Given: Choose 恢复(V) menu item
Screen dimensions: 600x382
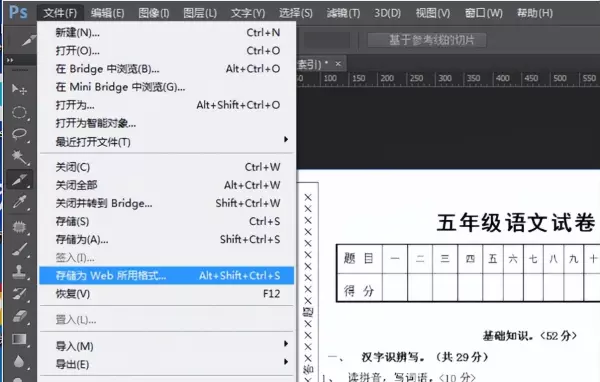Looking at the screenshot, I should point(167,294).
